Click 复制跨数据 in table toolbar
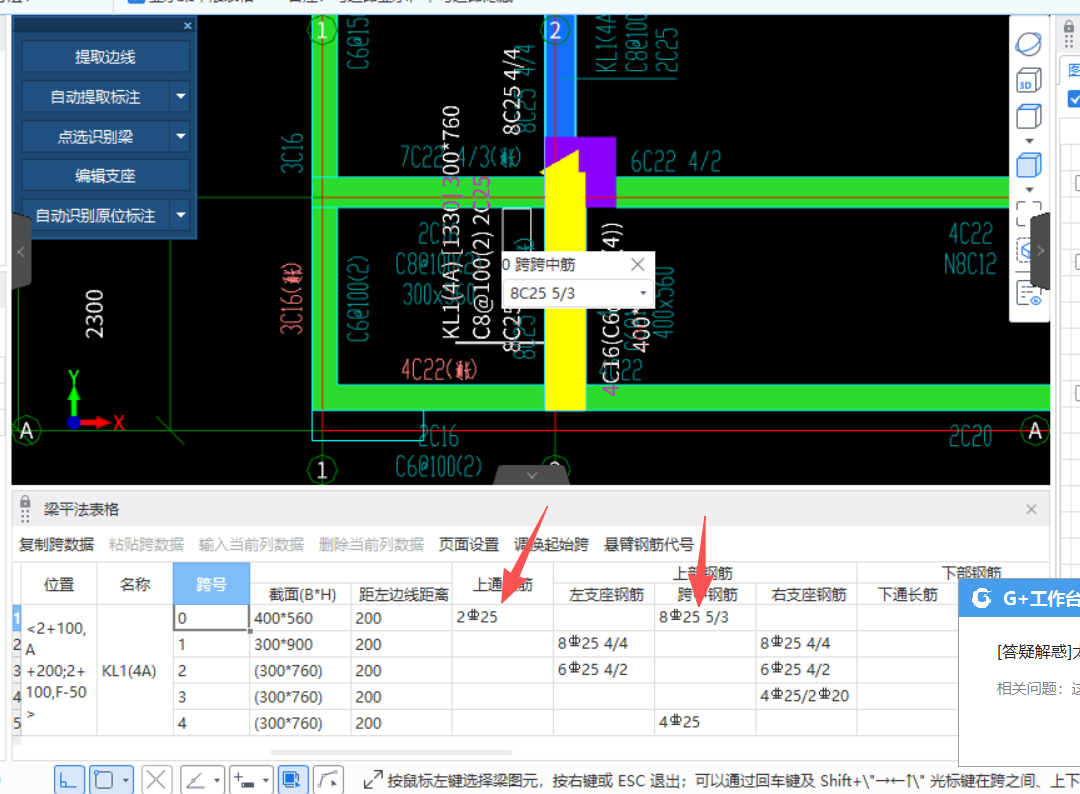The image size is (1080, 794). pyautogui.click(x=56, y=545)
